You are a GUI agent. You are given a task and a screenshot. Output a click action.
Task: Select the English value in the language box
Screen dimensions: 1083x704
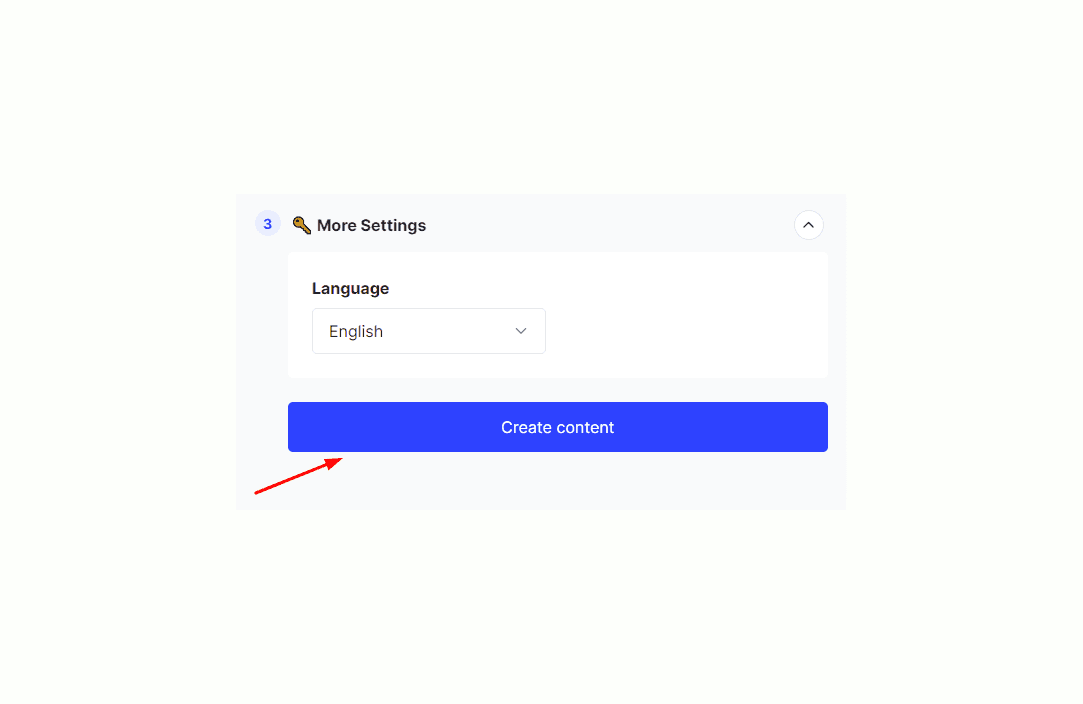356,332
